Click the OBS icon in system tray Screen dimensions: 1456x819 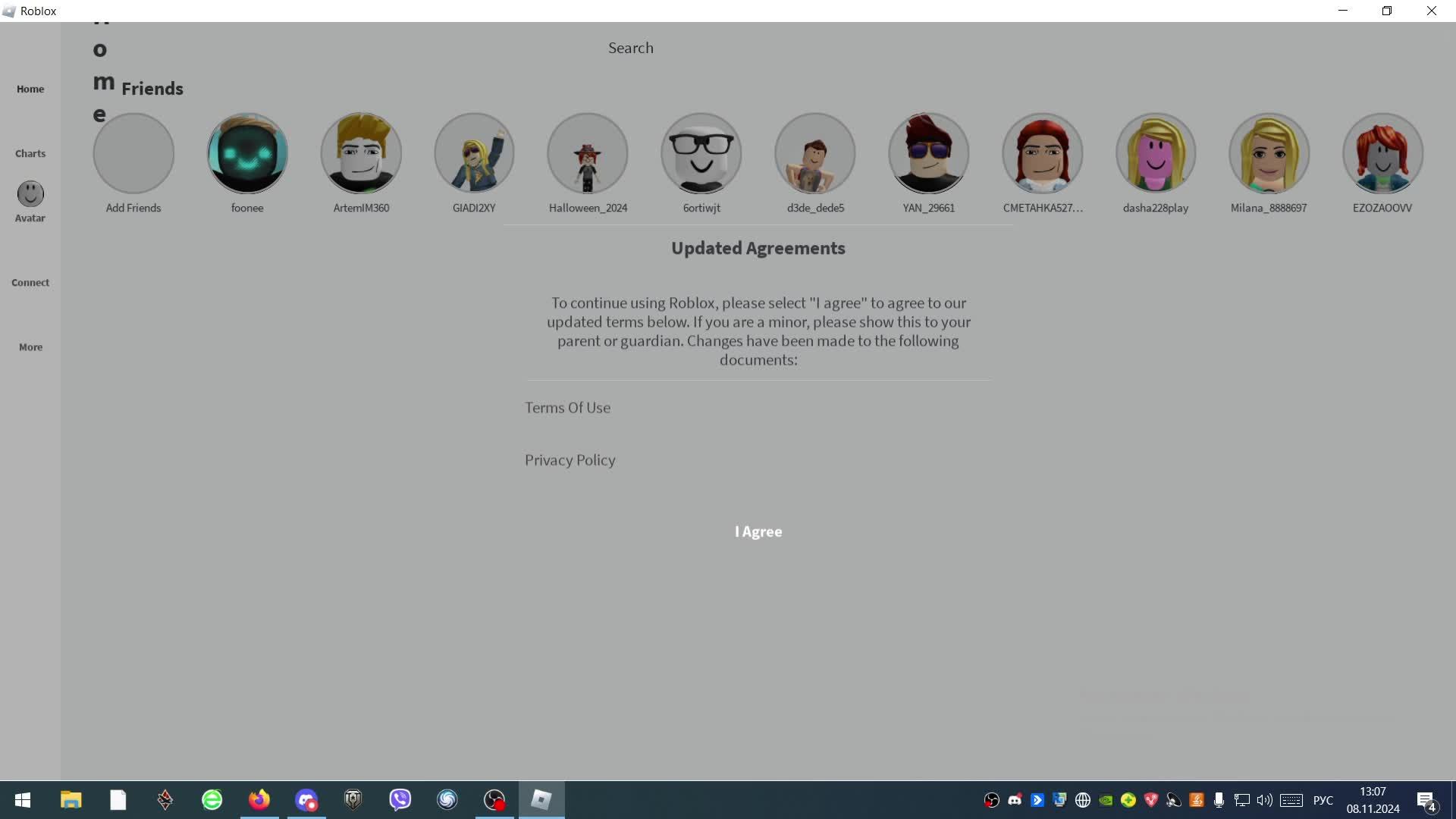(x=992, y=800)
